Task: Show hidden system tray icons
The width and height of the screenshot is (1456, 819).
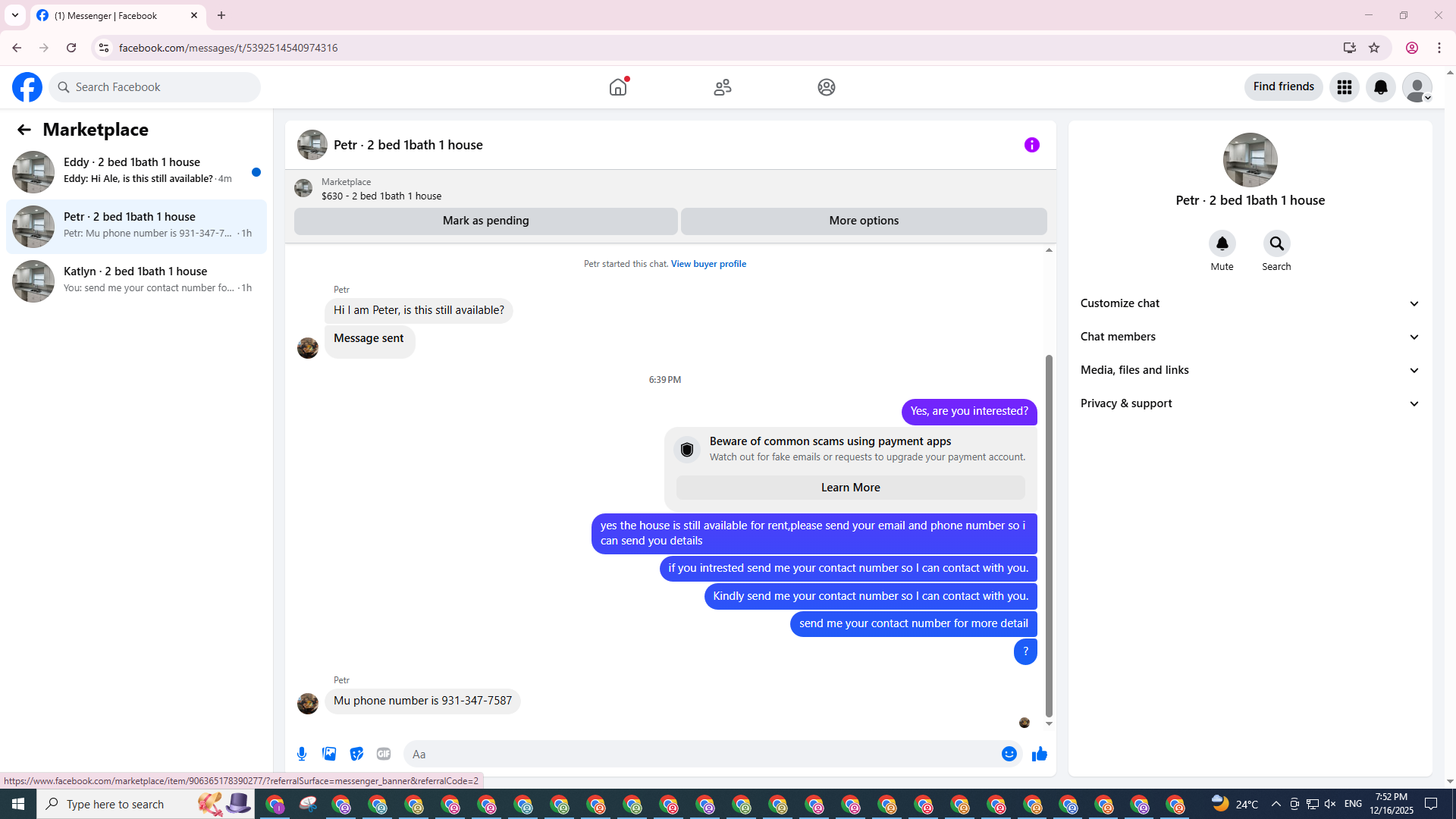Action: 1276,804
